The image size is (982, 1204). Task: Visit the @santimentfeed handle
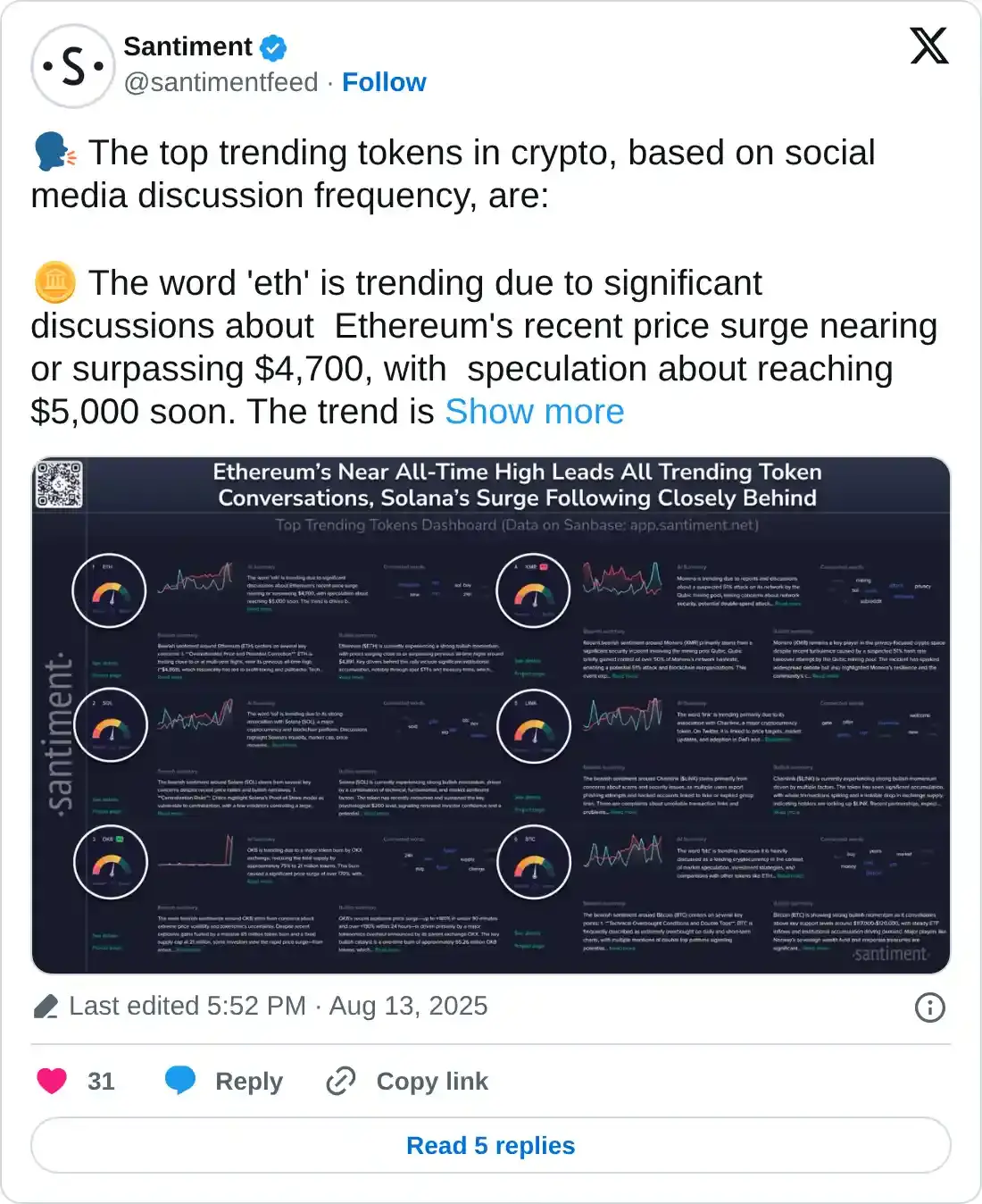(221, 82)
